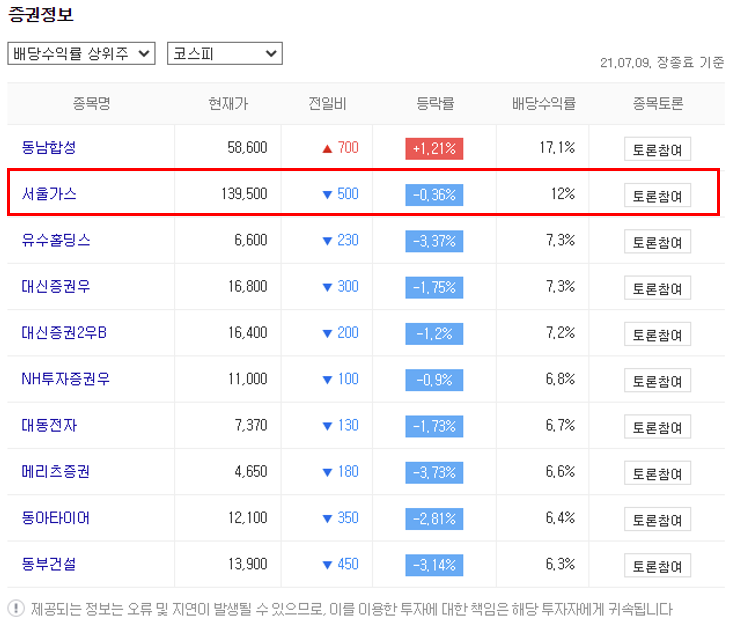Image resolution: width=729 pixels, height=626 pixels.
Task: Click the +1.21% change badge
Action: pos(434,149)
